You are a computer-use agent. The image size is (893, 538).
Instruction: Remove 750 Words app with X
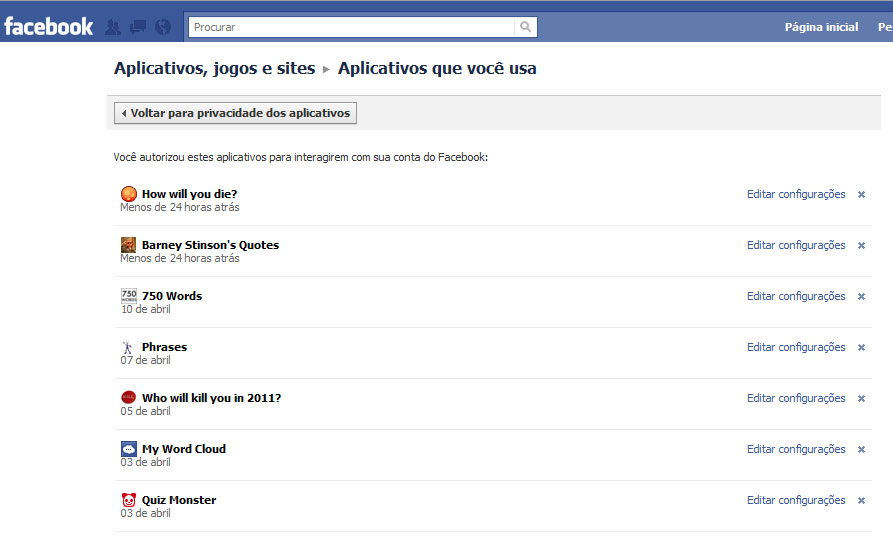(861, 297)
